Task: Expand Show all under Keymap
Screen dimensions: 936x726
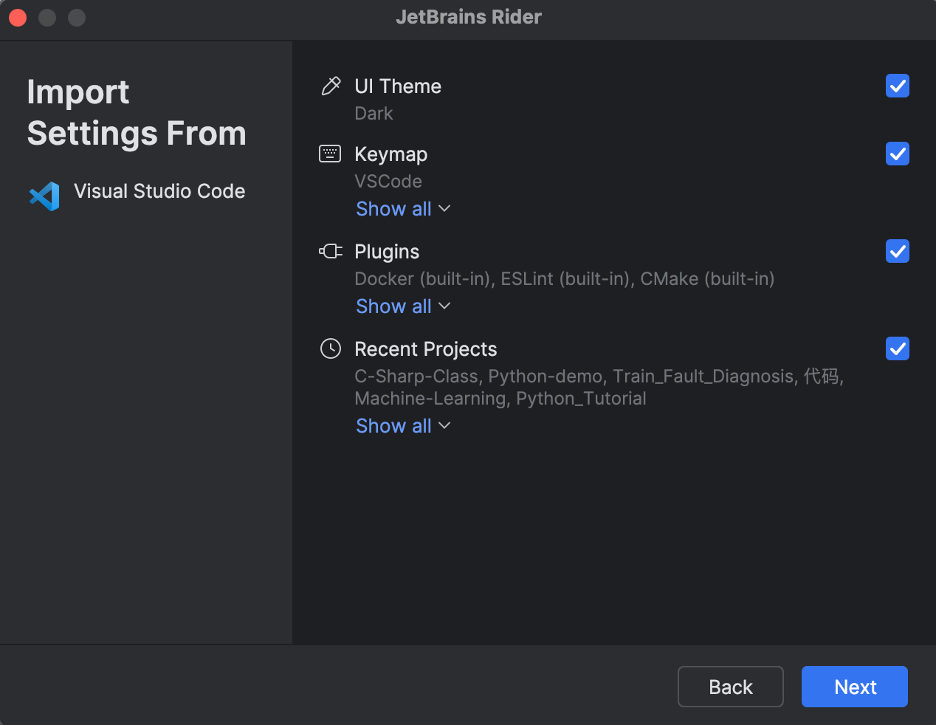Action: coord(403,209)
